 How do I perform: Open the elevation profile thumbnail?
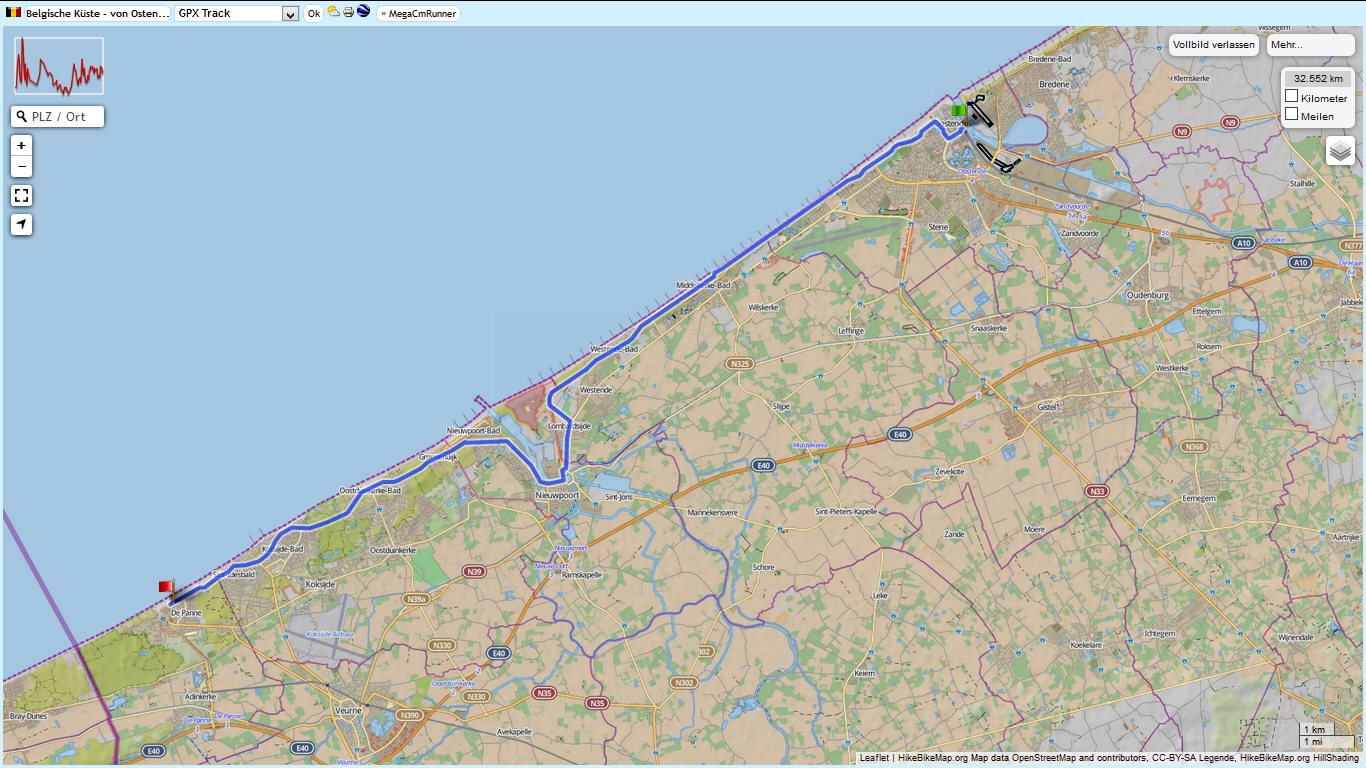(59, 67)
